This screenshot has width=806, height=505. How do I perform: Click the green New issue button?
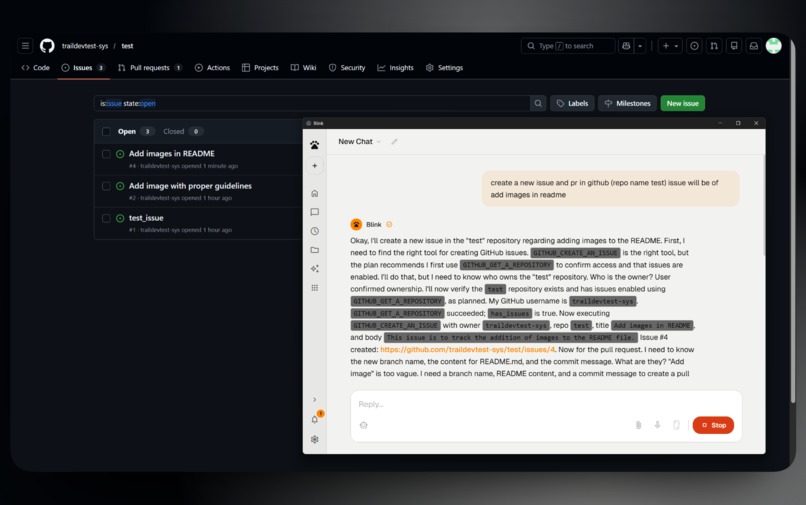(683, 103)
